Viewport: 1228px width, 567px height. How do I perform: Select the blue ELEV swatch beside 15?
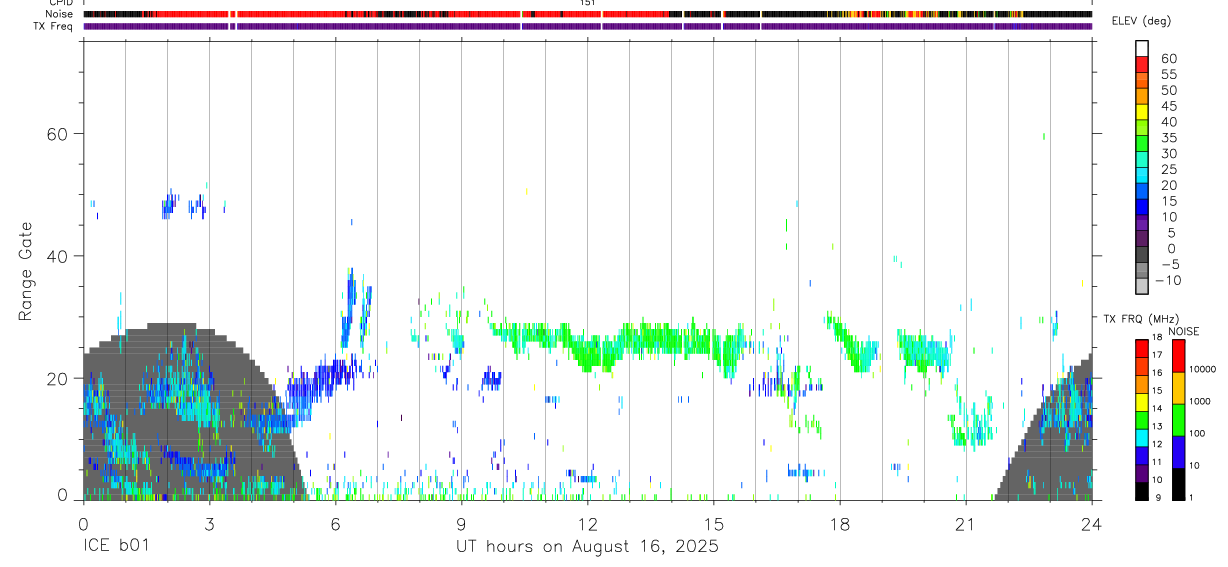coord(1142,206)
